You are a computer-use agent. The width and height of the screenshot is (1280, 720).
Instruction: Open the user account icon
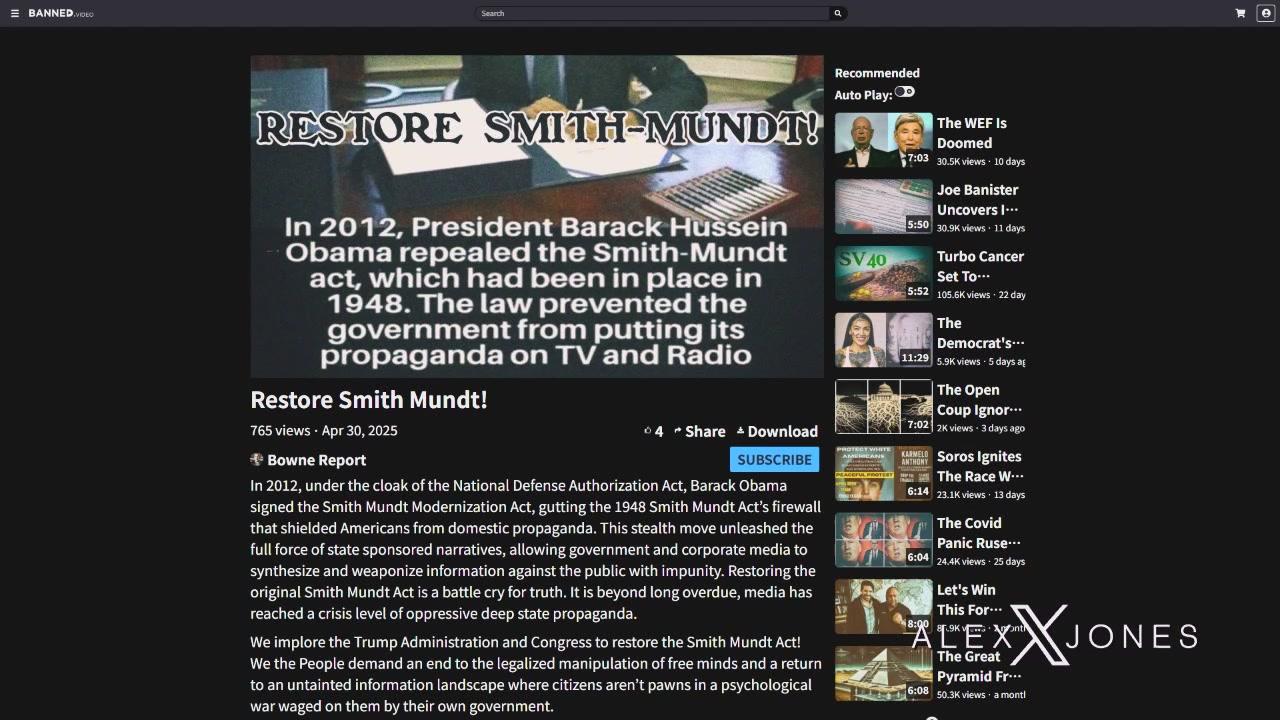(1266, 13)
